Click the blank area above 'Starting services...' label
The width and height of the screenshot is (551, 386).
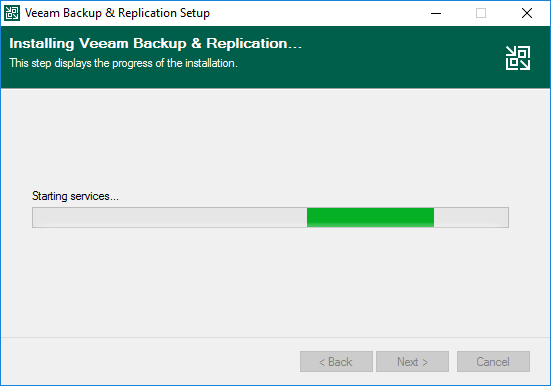[x=271, y=141]
